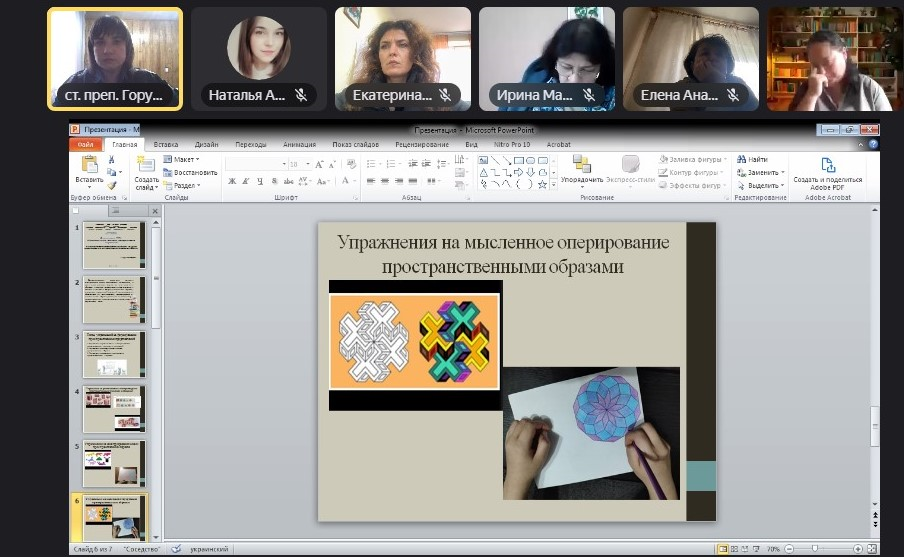Open the Анимация ribbon tab
This screenshot has width=904, height=557.
[x=299, y=145]
